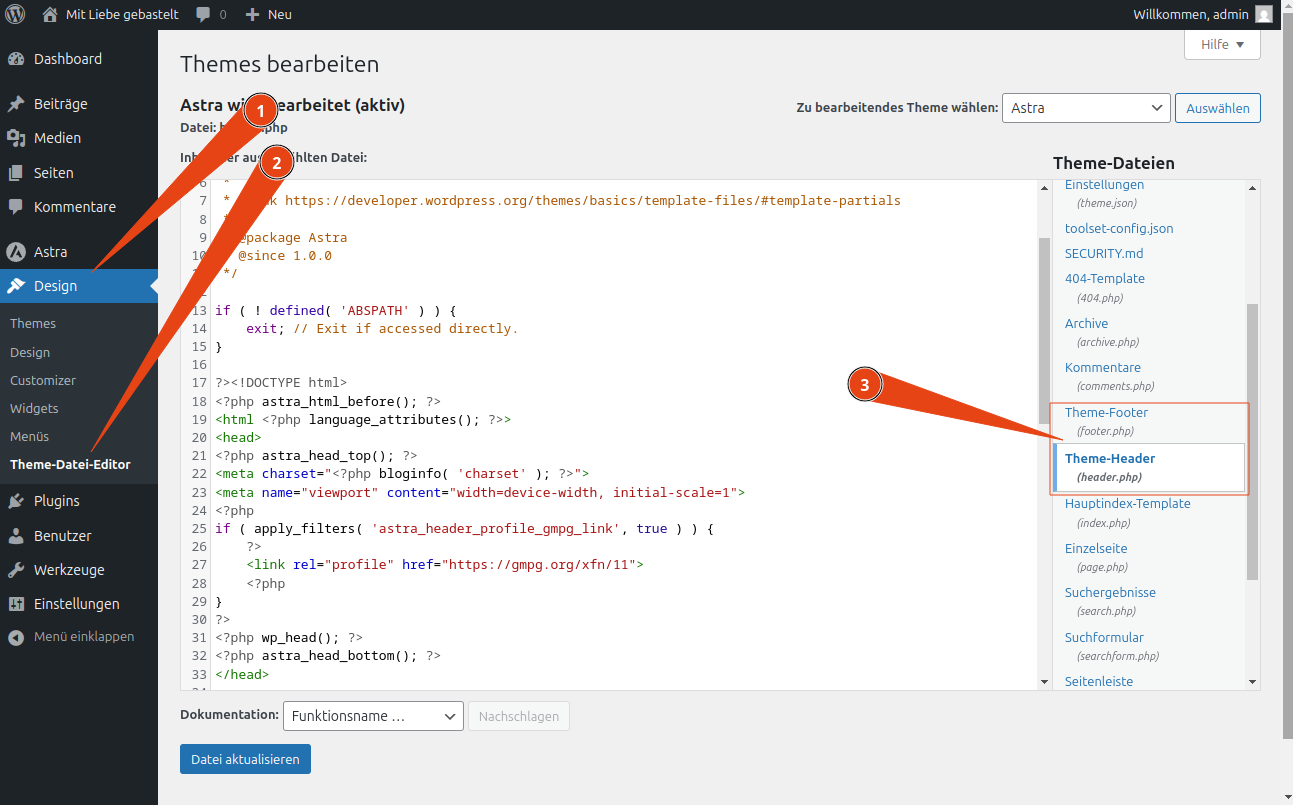Click the wp_head() line in editor

[x=289, y=637]
